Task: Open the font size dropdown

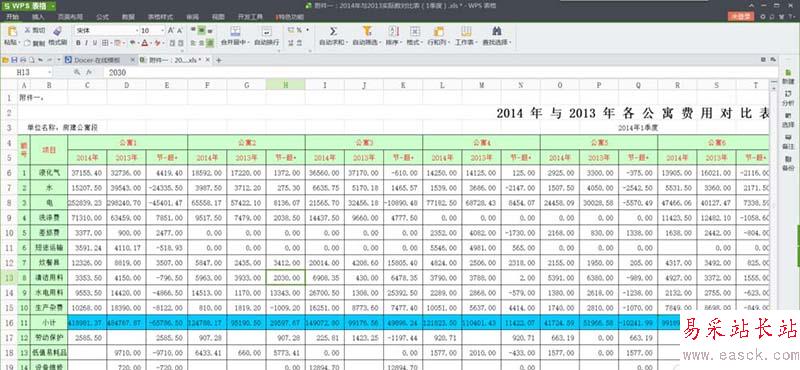Action: point(162,31)
